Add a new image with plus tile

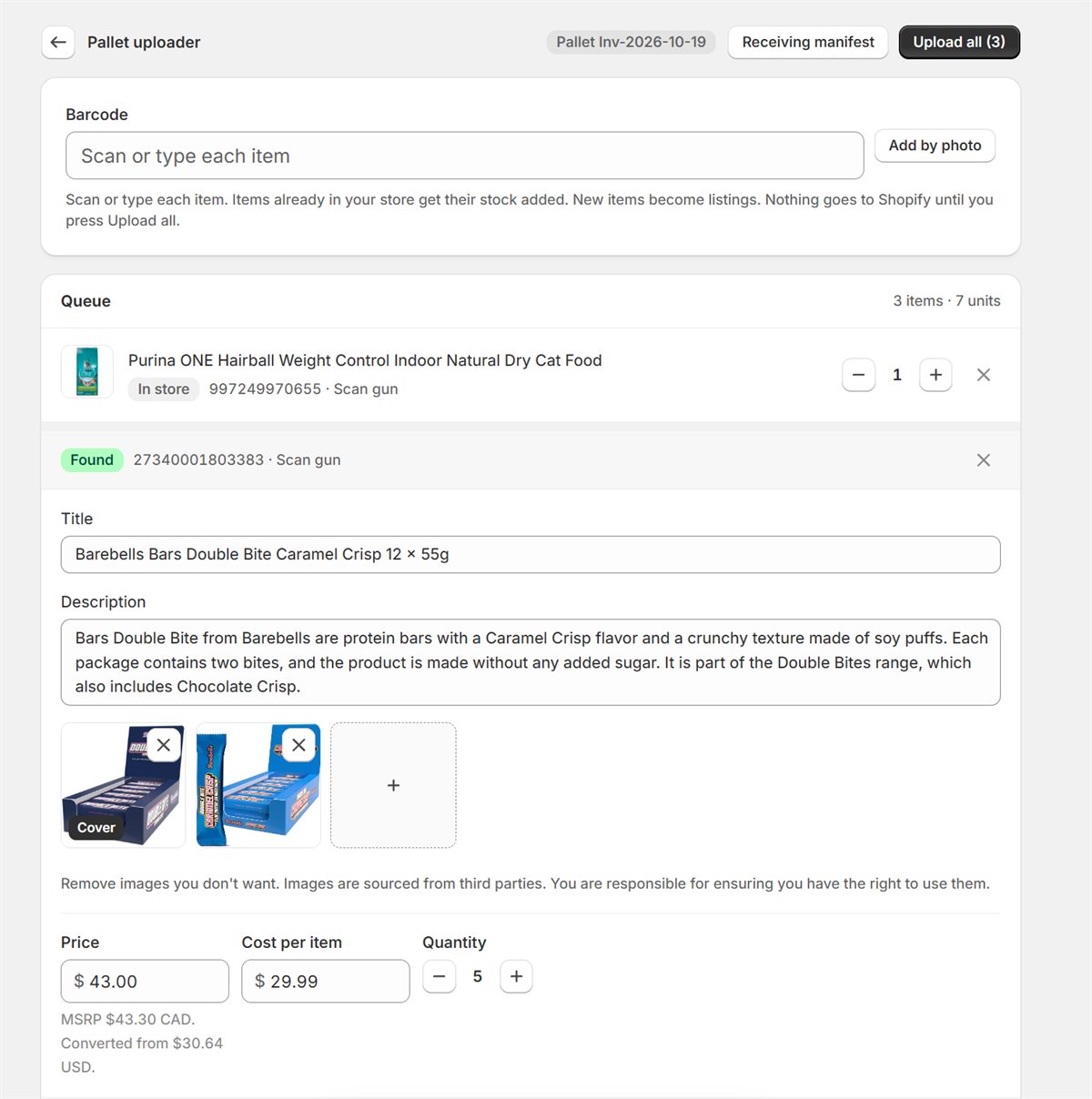click(393, 785)
